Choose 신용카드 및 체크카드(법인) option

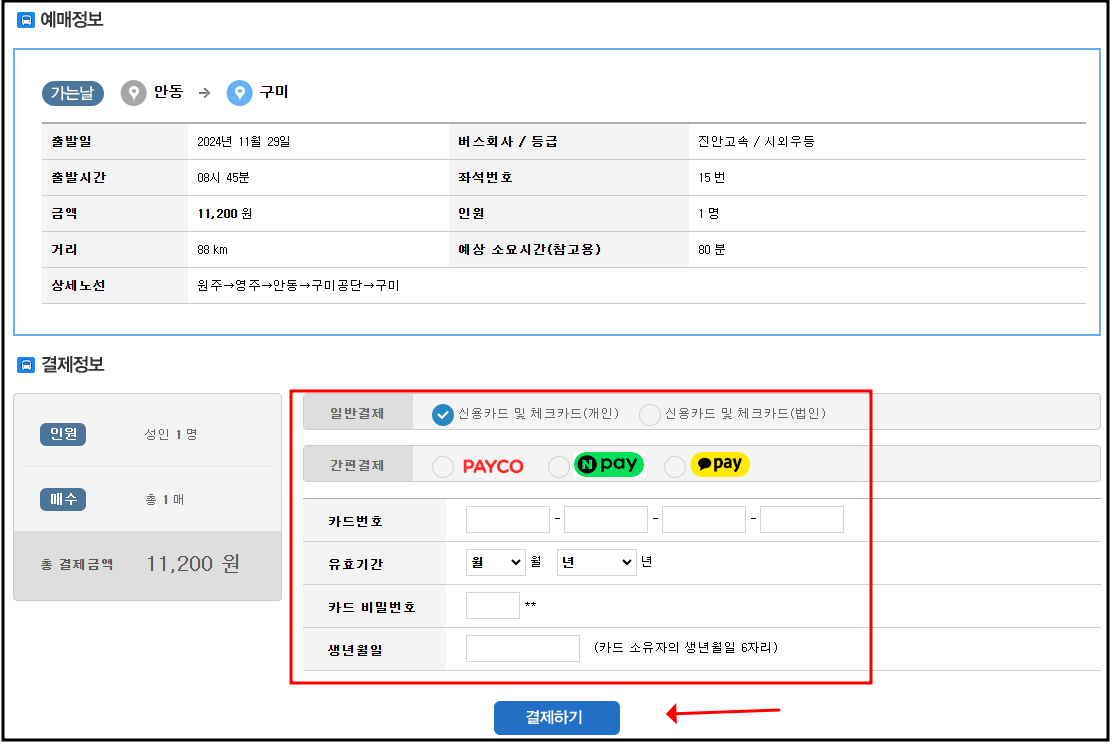pyautogui.click(x=650, y=413)
